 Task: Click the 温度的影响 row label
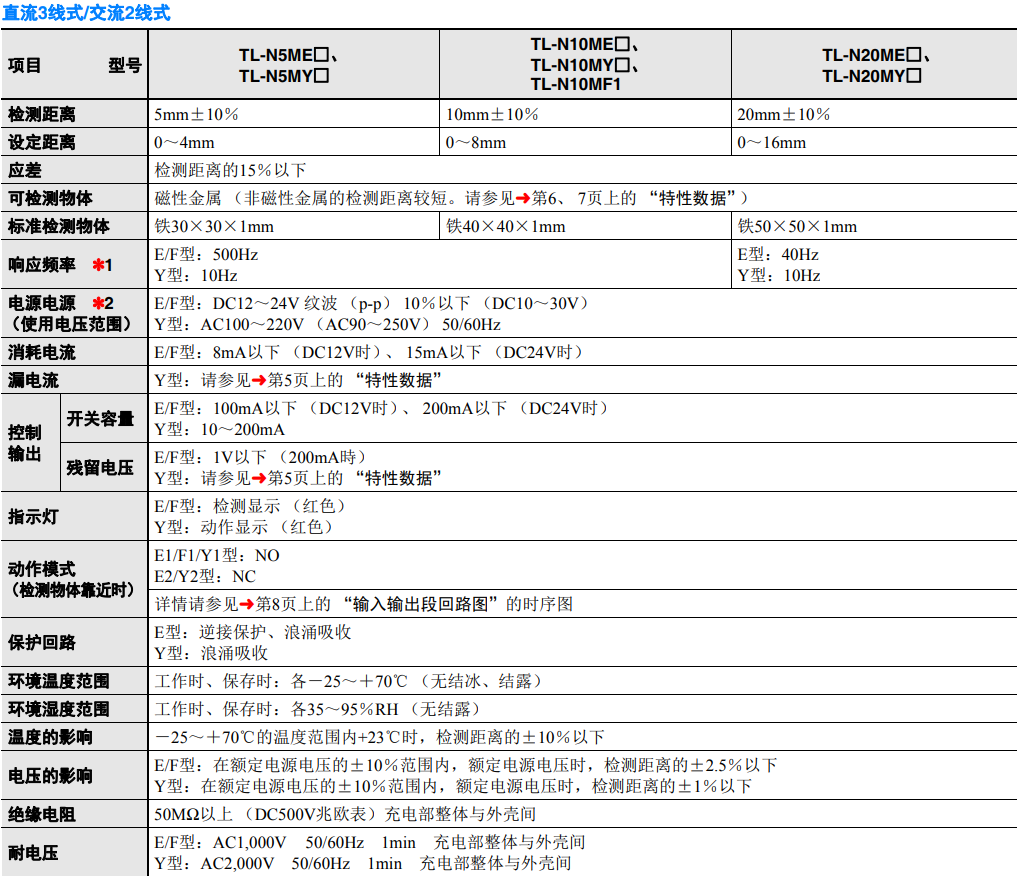50,737
